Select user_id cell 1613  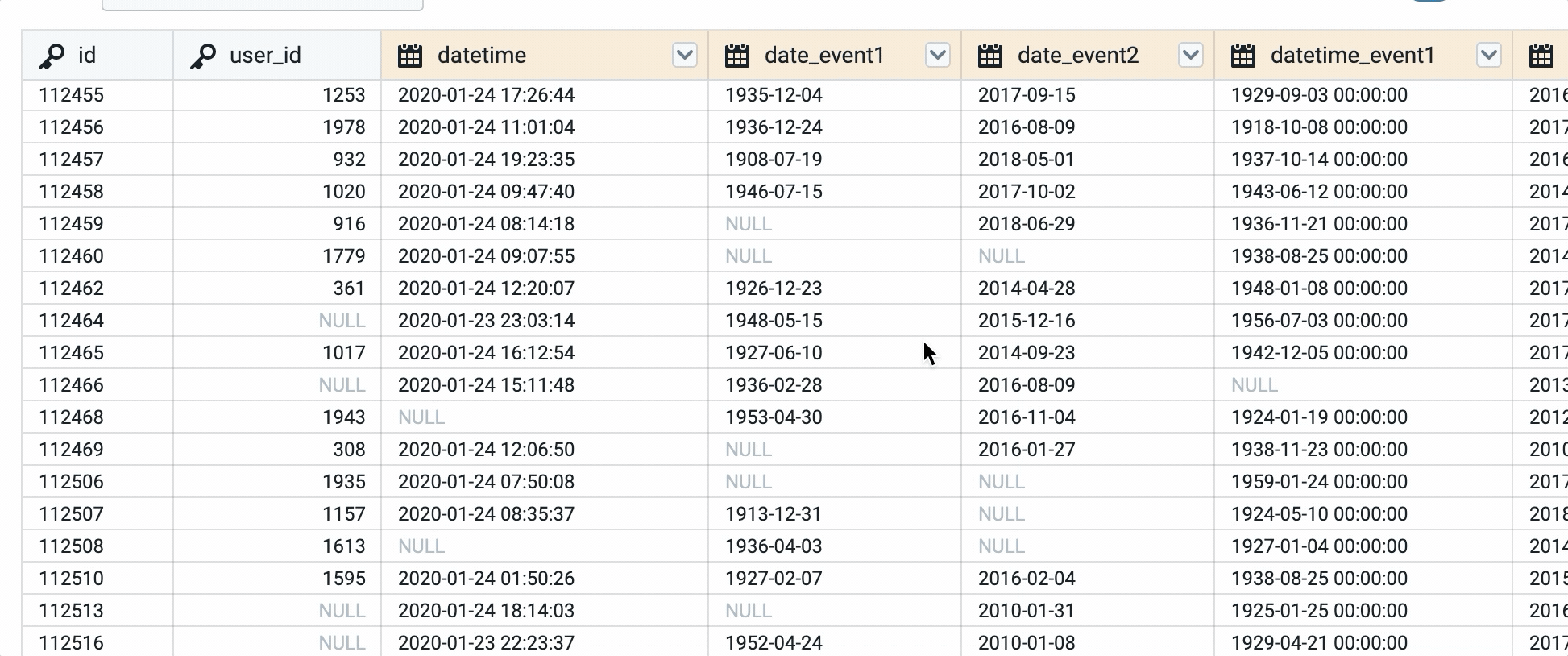pos(277,546)
